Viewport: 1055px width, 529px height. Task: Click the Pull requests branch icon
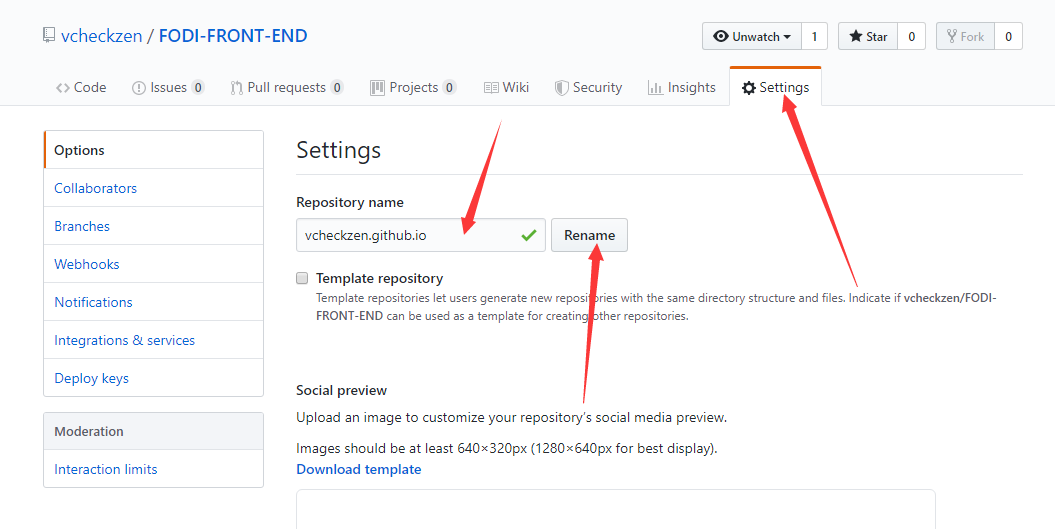236,88
